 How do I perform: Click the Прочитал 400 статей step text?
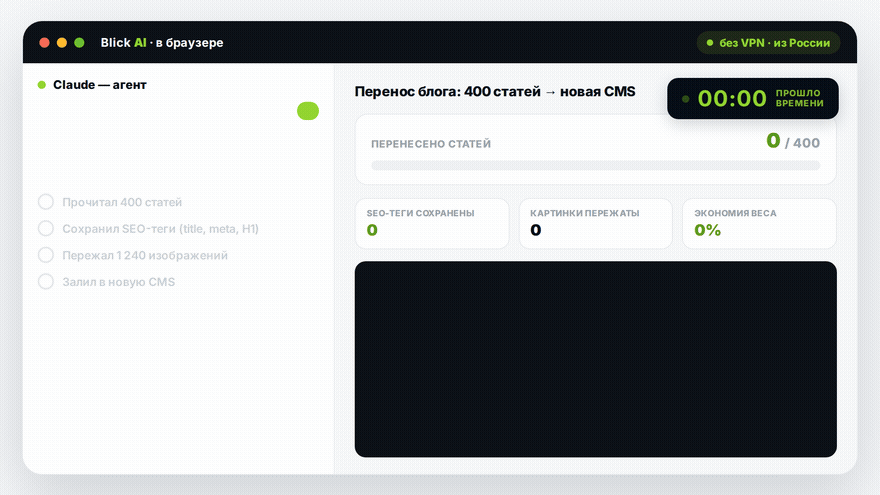click(x=122, y=202)
